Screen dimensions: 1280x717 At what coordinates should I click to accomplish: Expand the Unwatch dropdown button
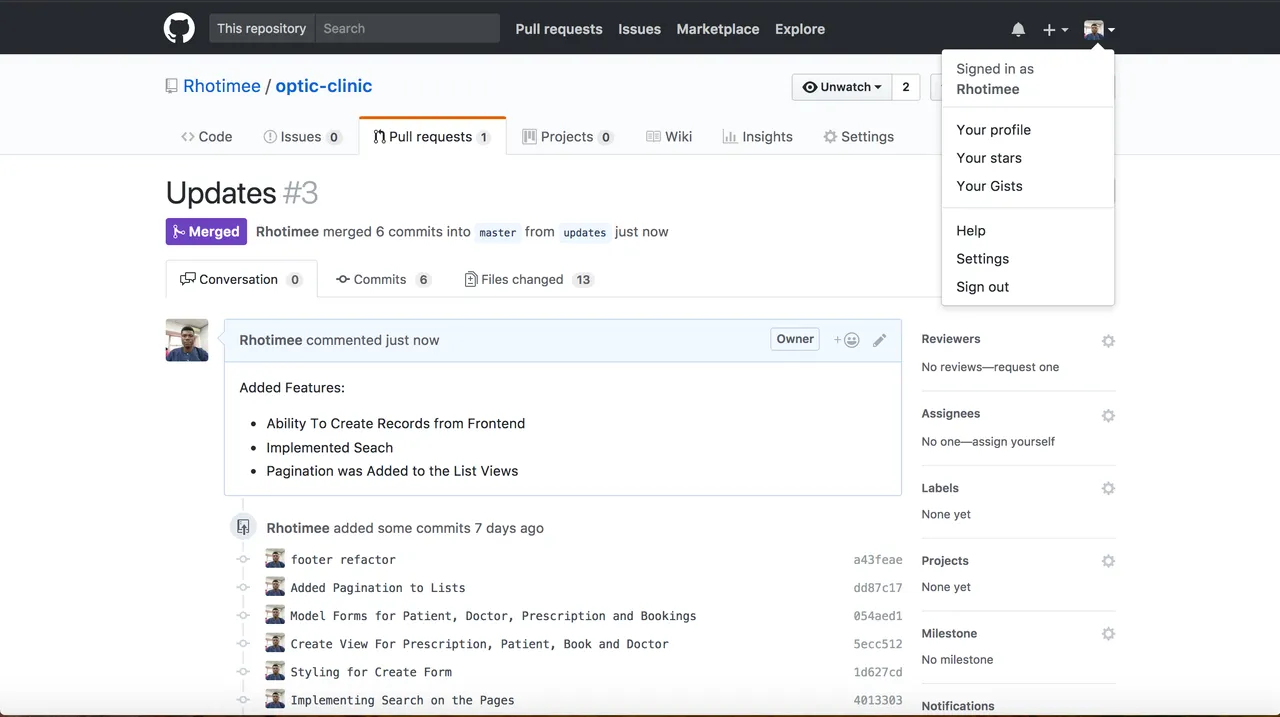pyautogui.click(x=842, y=87)
